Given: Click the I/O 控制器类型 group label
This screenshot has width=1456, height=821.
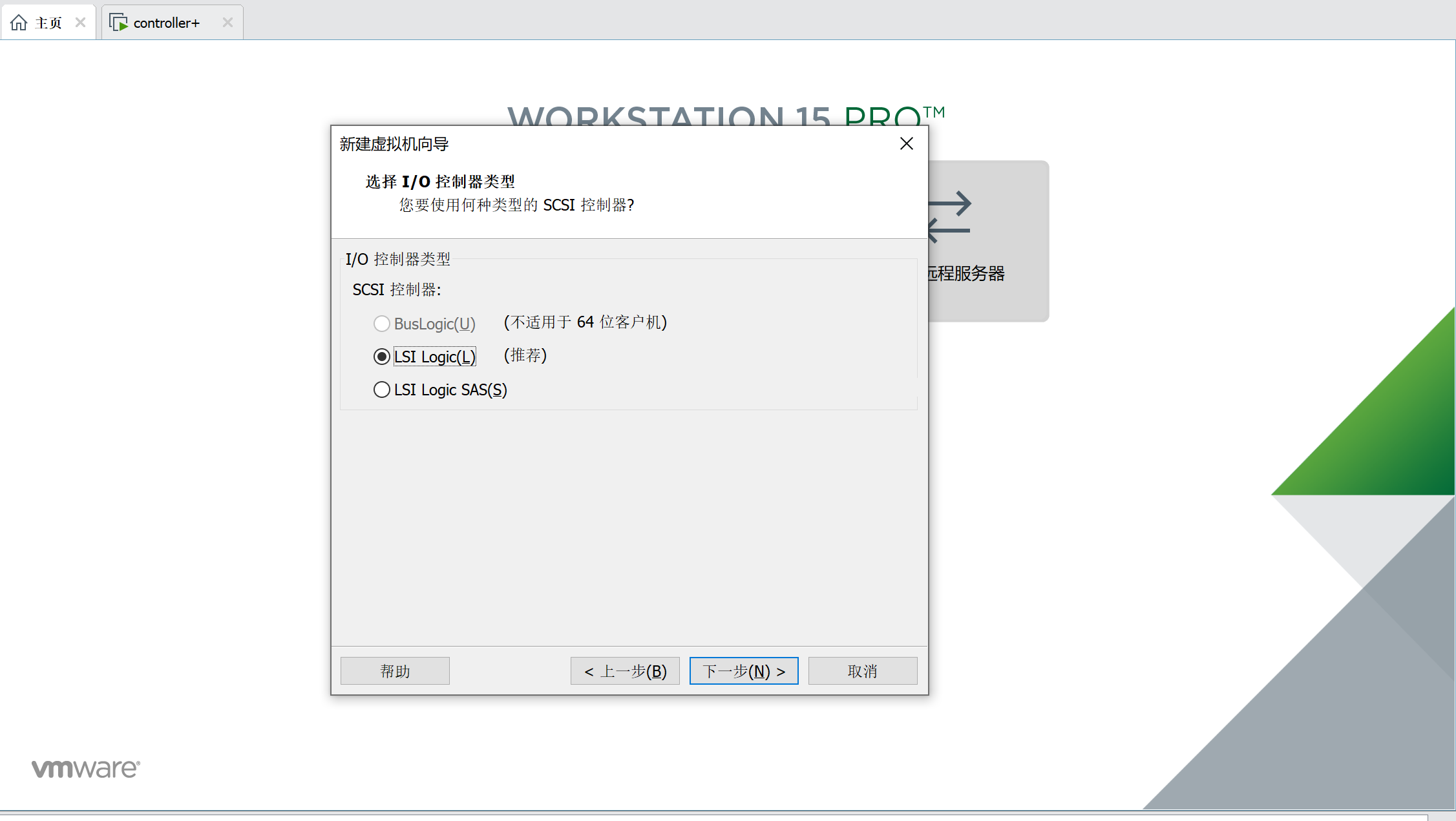Looking at the screenshot, I should coord(397,259).
